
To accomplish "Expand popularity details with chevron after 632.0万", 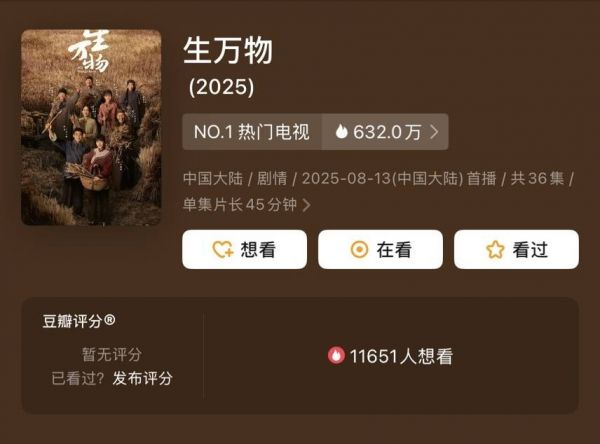I will [434, 132].
